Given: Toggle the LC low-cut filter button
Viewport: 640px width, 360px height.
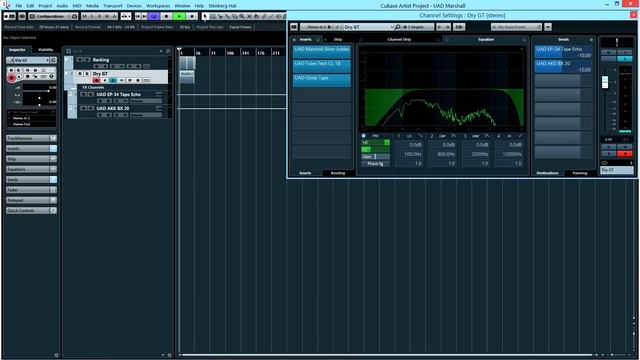Looking at the screenshot, I should [375, 149].
